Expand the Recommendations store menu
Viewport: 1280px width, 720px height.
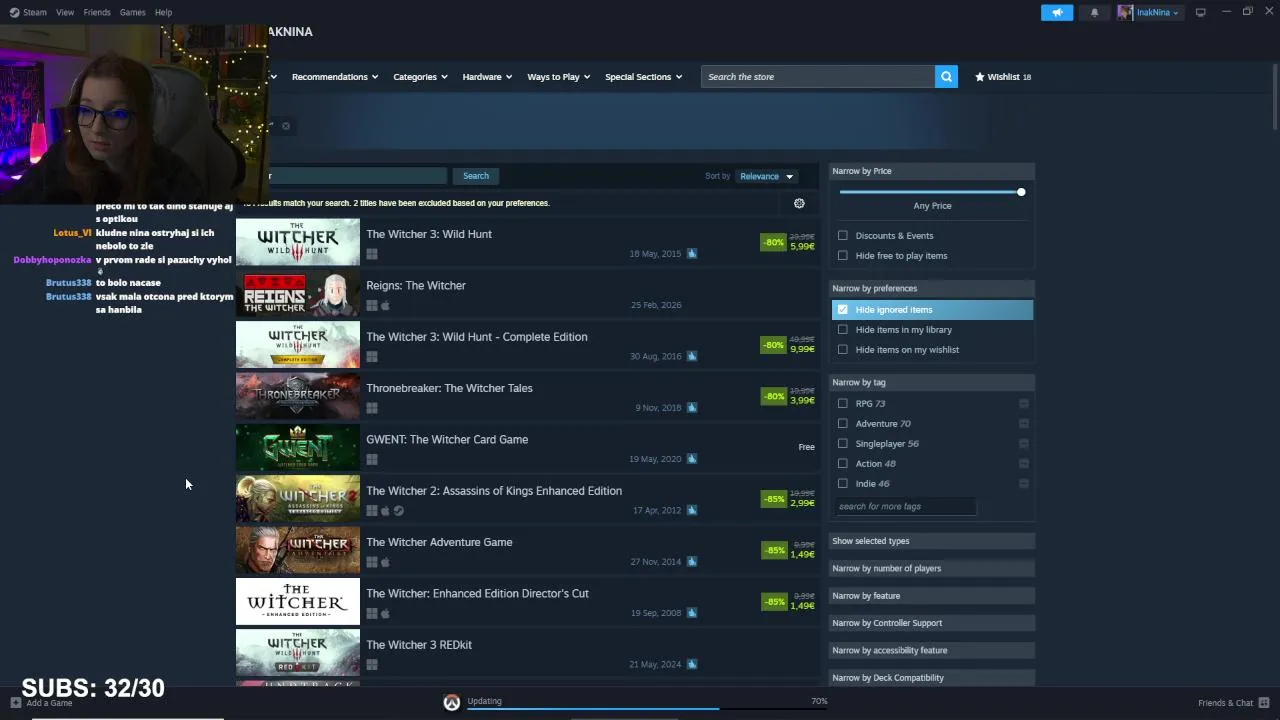pos(335,76)
